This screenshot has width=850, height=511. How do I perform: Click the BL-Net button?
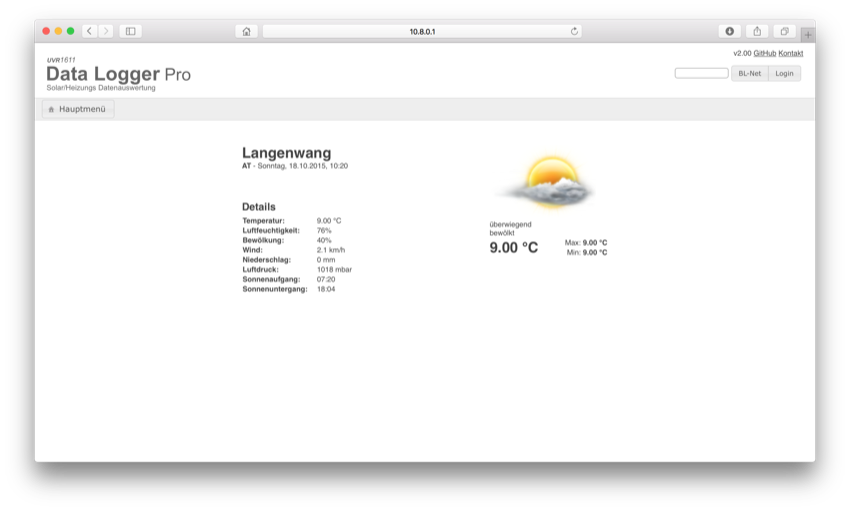point(750,73)
